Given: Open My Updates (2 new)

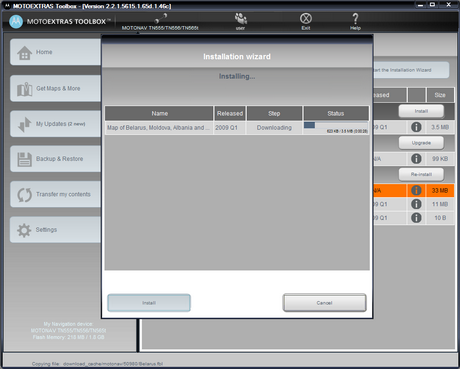Looking at the screenshot, I should pos(56,124).
